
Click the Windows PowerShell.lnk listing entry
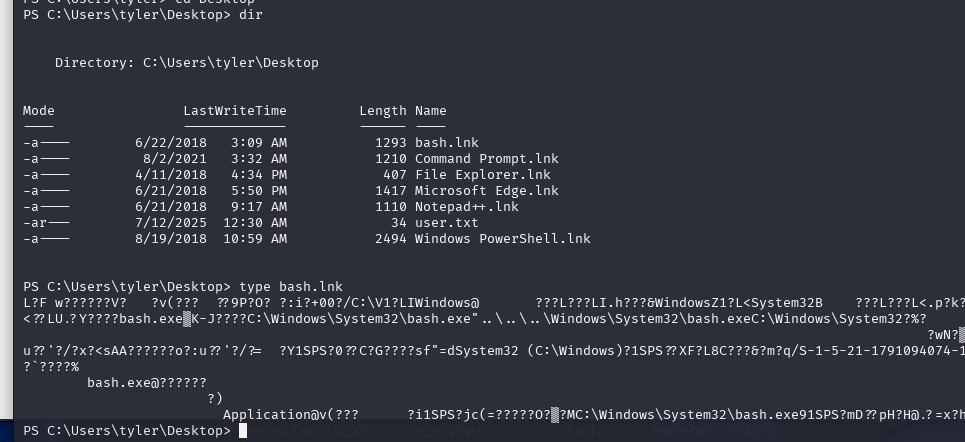(x=503, y=239)
